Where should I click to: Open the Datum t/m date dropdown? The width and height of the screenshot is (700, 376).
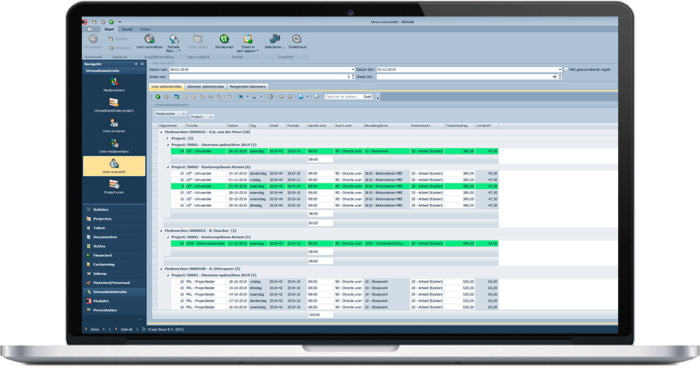pos(560,70)
